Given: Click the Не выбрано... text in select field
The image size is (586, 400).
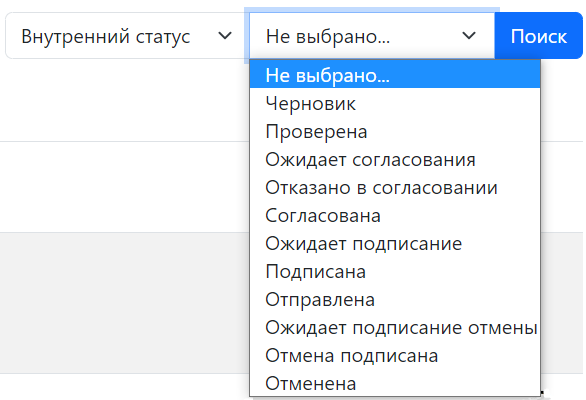Looking at the screenshot, I should click(328, 37).
